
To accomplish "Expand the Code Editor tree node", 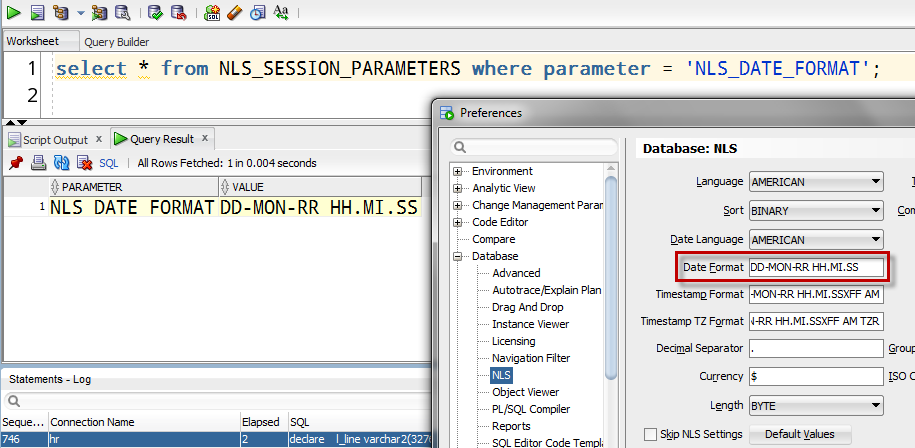I will click(458, 222).
